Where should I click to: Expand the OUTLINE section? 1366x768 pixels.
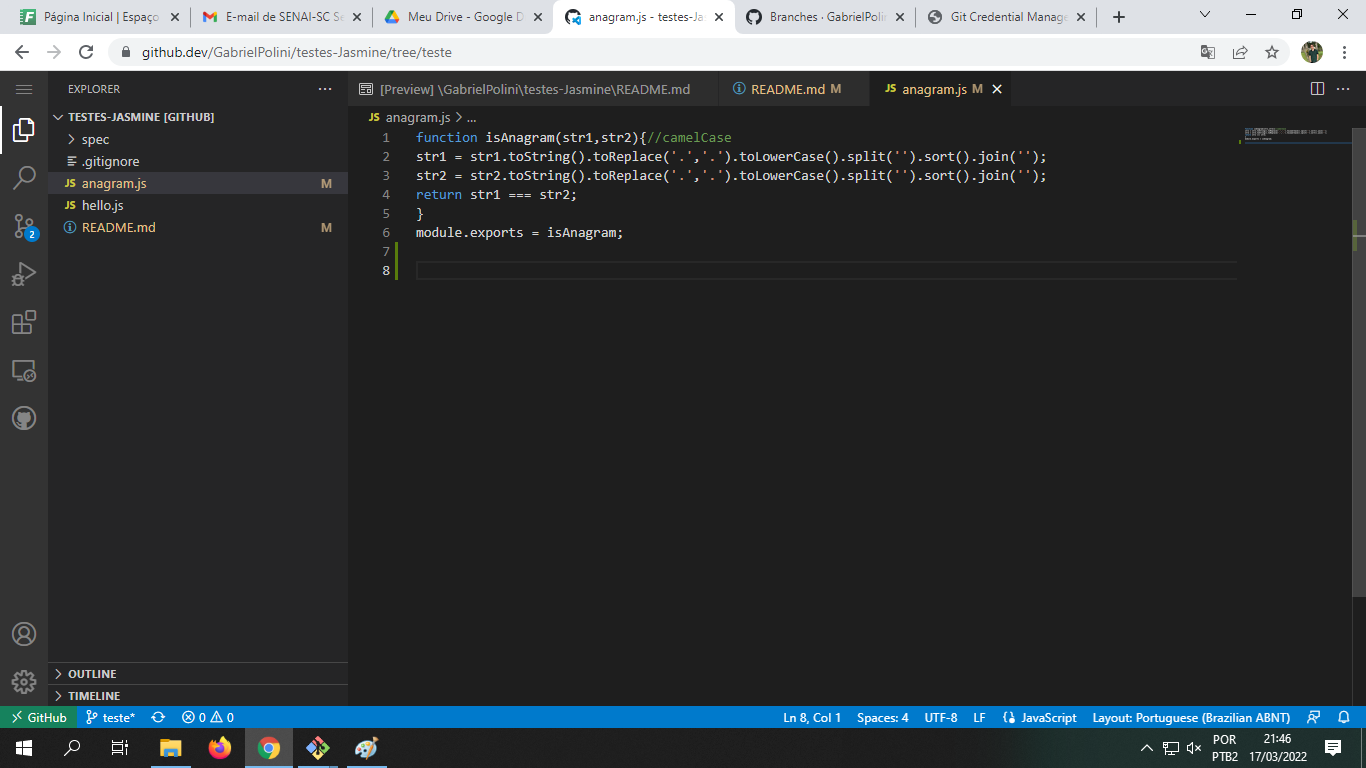(198, 674)
